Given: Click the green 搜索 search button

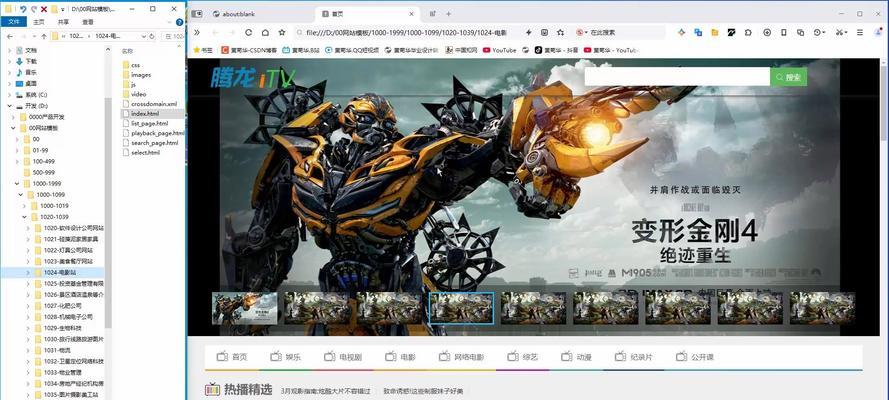Looking at the screenshot, I should point(788,77).
